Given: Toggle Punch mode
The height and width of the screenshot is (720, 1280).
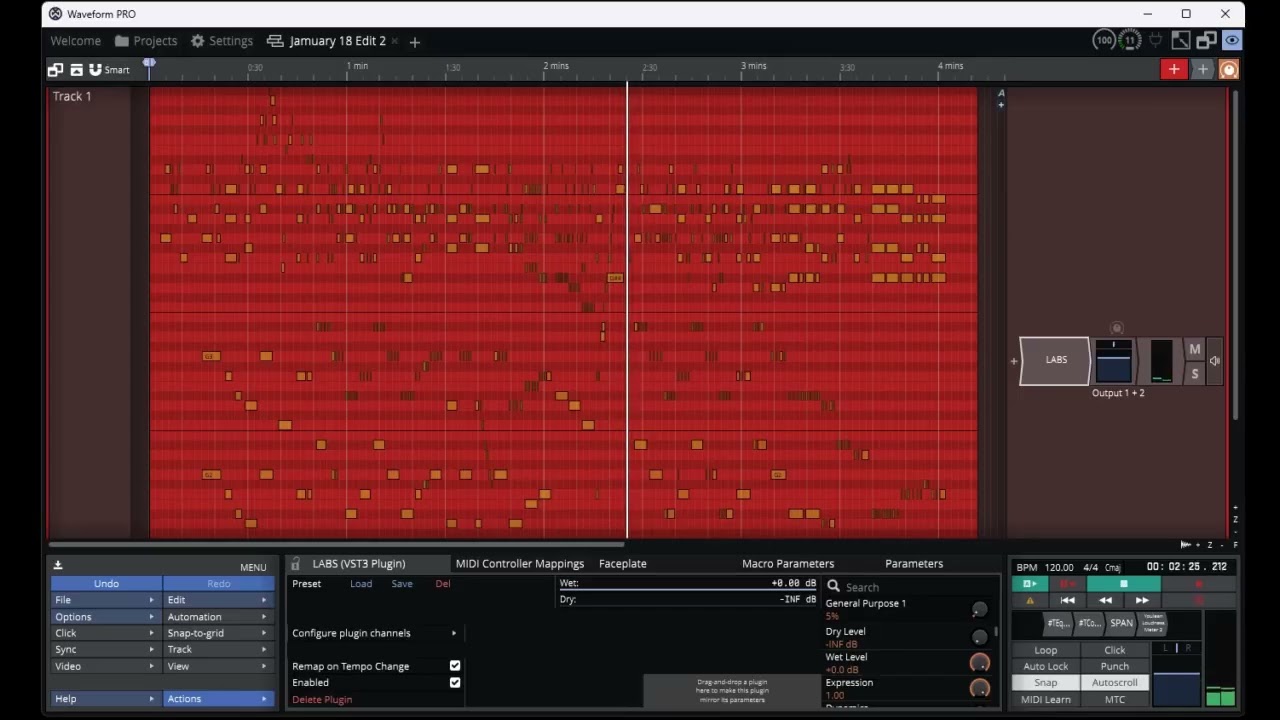Looking at the screenshot, I should coord(1114,666).
